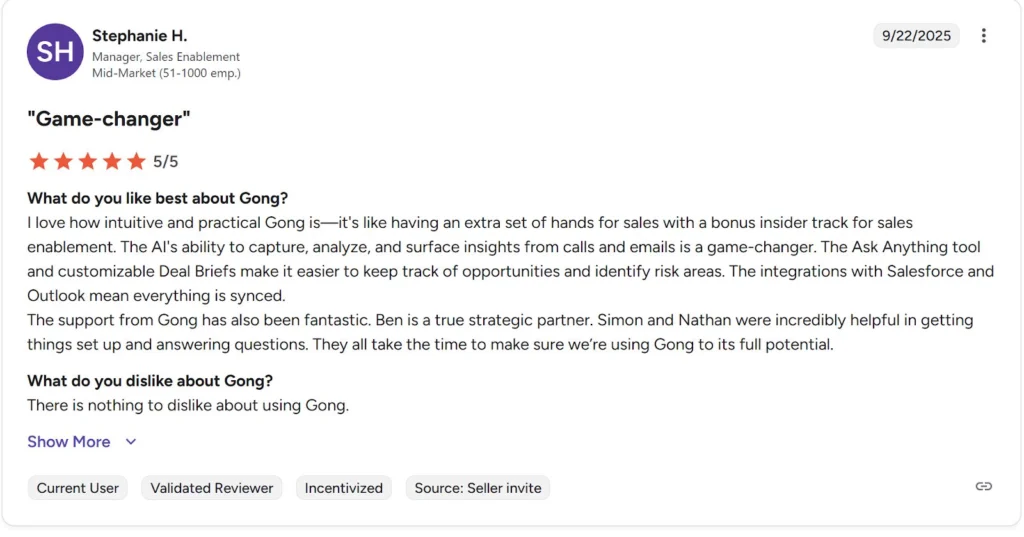The width and height of the screenshot is (1024, 537).
Task: Expand the review with Show More
Action: pos(69,442)
